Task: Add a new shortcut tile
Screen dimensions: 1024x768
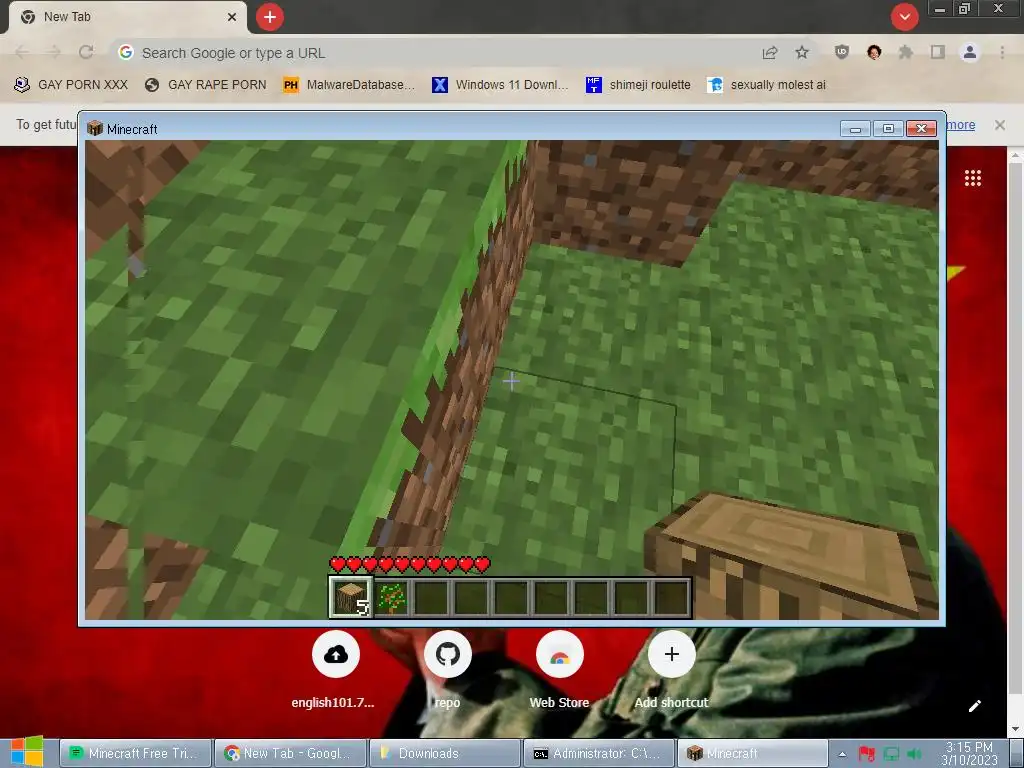Action: click(x=671, y=654)
